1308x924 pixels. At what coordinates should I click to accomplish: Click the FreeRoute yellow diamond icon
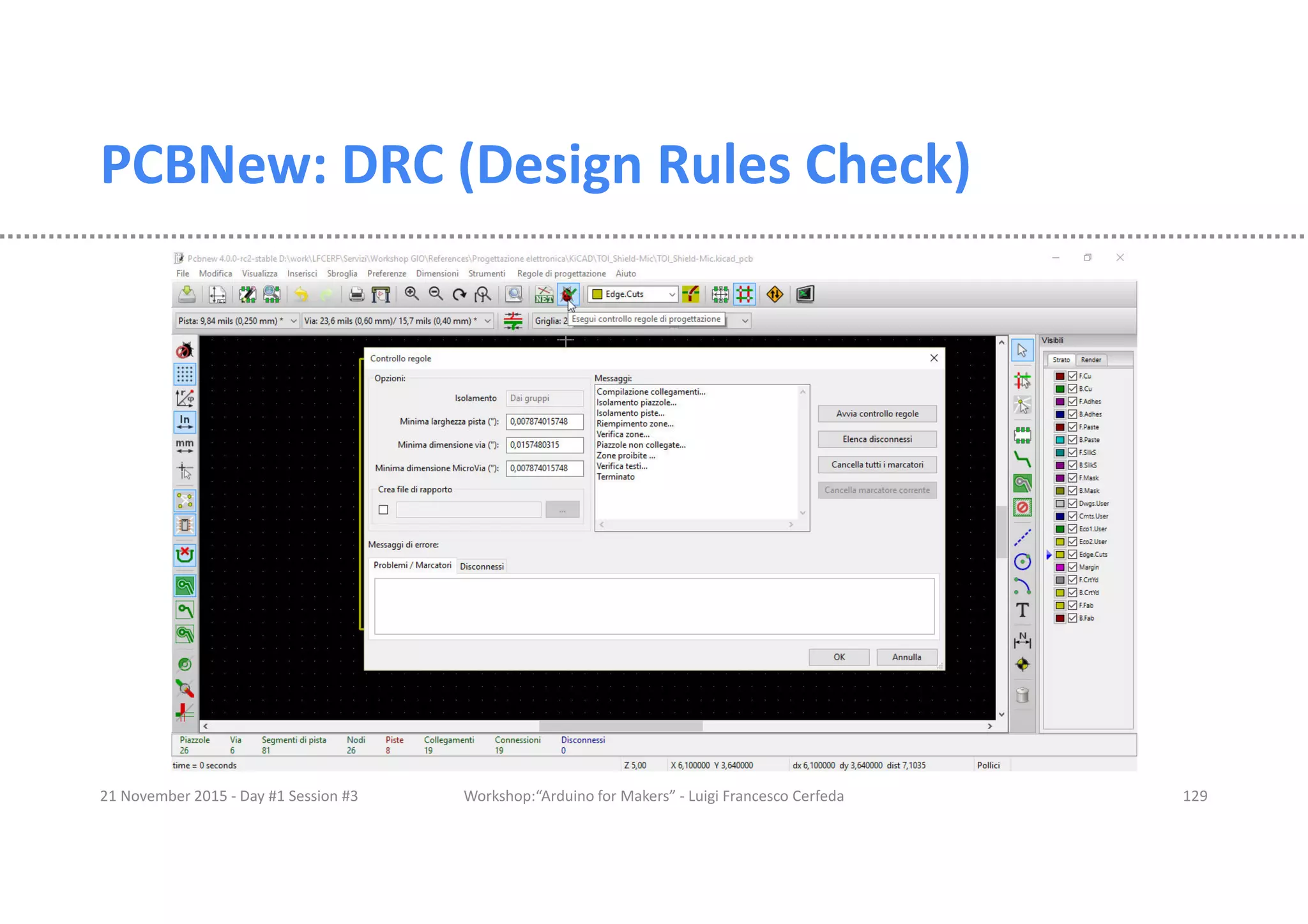pos(775,294)
